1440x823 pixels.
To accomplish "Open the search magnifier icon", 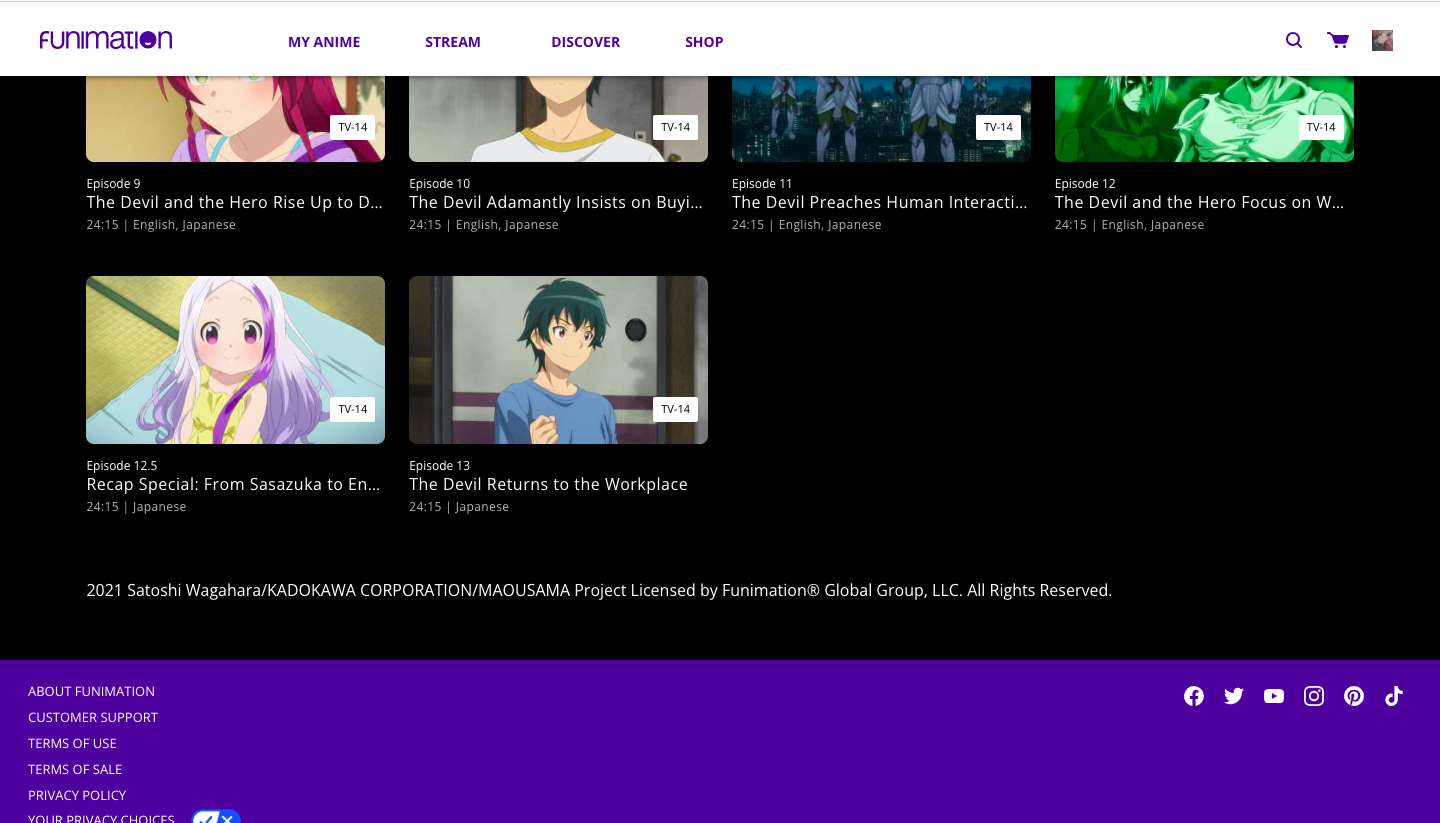I will coord(1294,40).
